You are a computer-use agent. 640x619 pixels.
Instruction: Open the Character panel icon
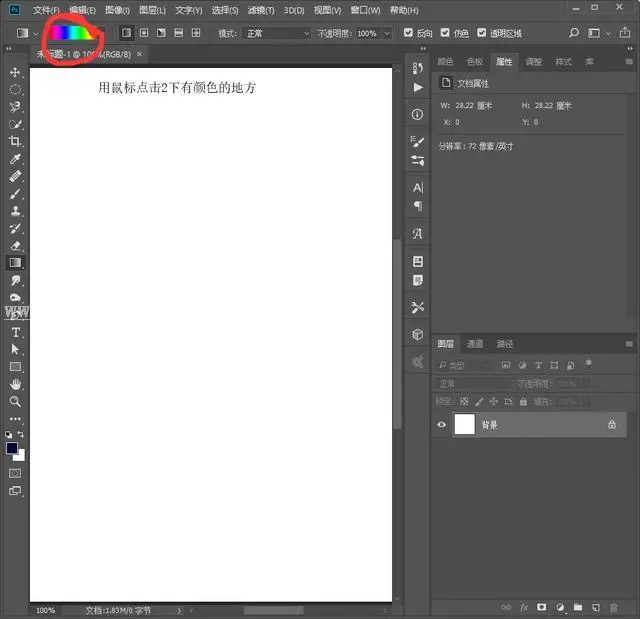pyautogui.click(x=418, y=188)
